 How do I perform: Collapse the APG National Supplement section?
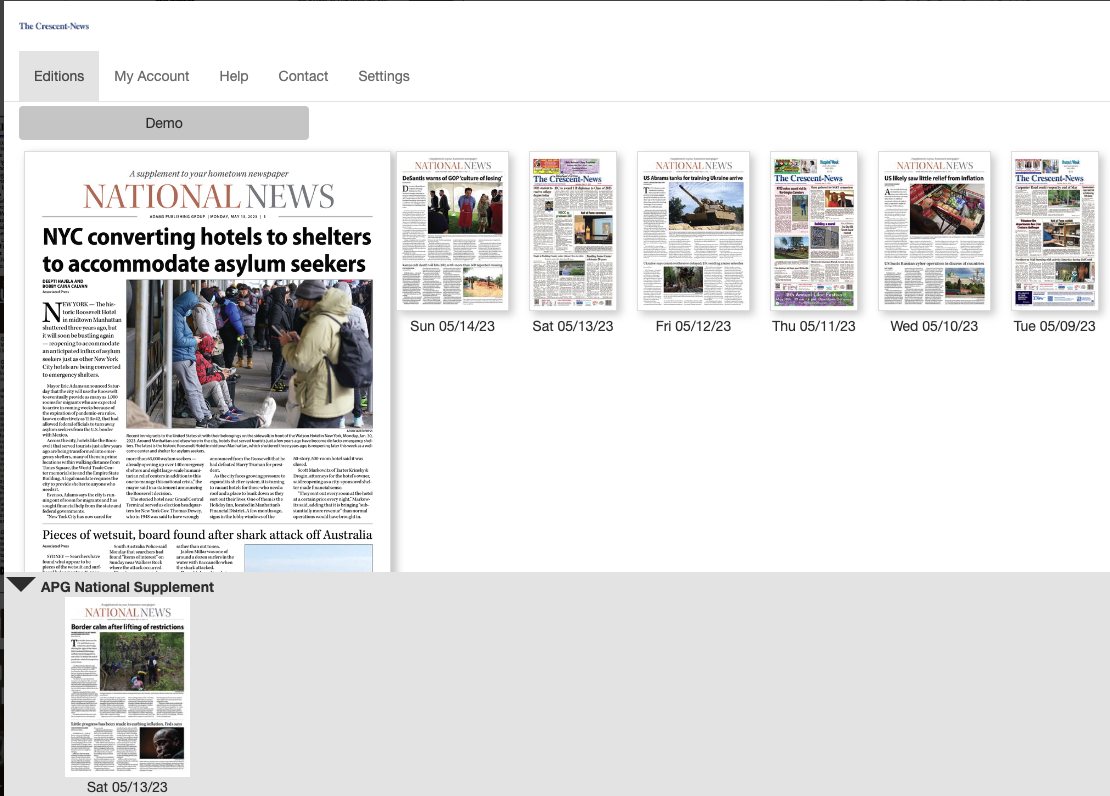20,585
